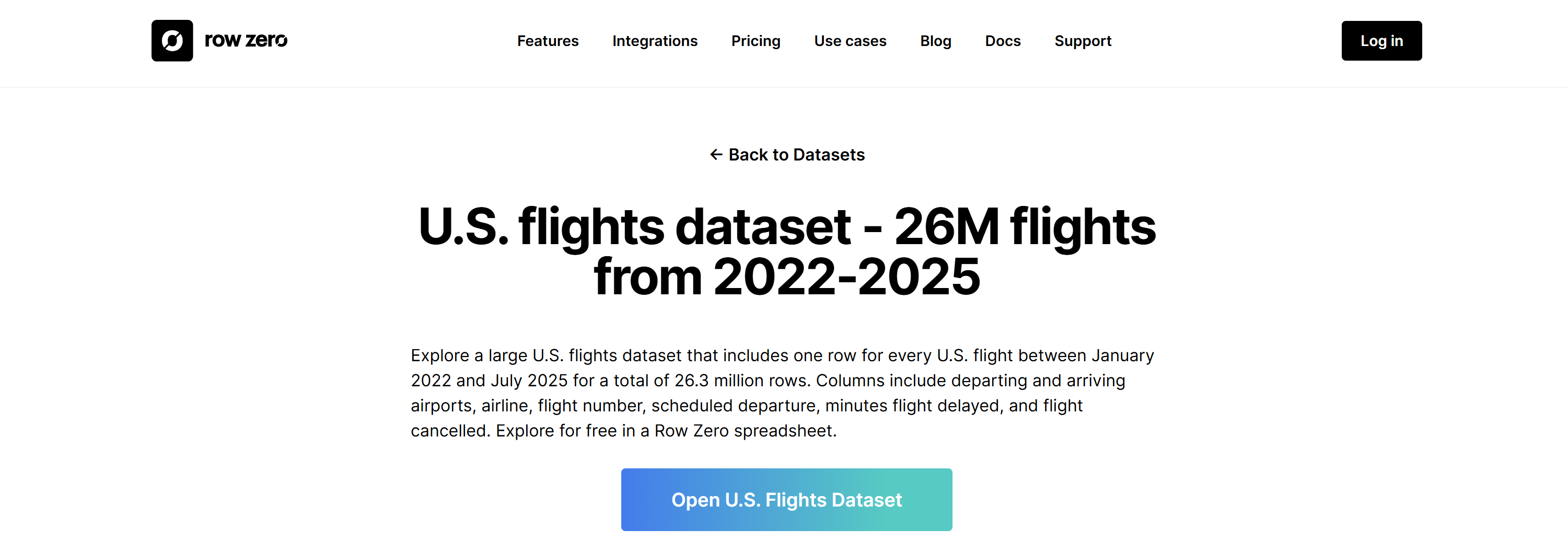Switch to the Docs section

tap(1003, 41)
